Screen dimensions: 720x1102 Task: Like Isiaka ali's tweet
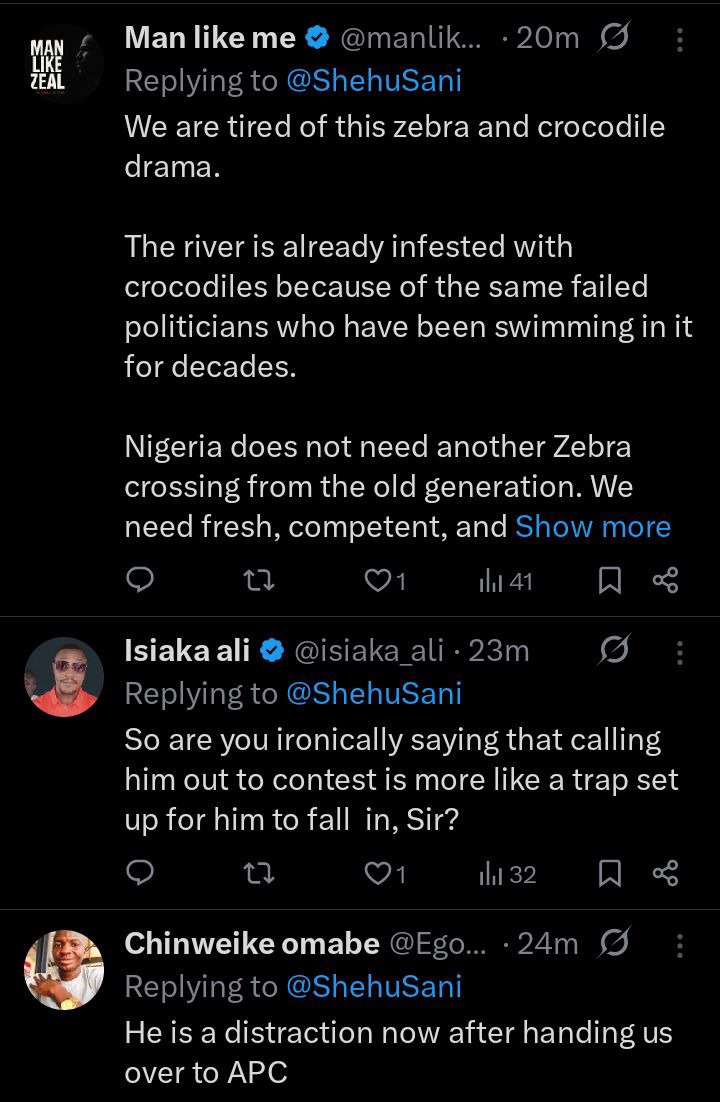tap(385, 874)
